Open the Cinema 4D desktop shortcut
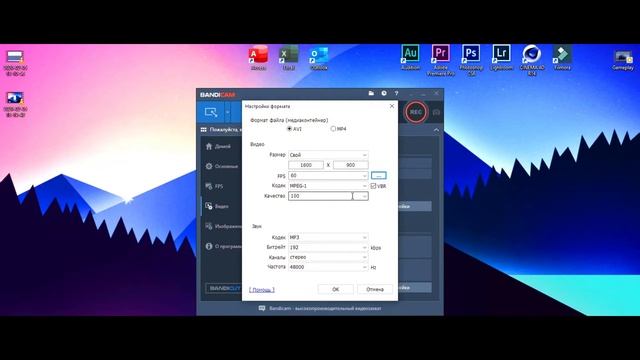640x360 pixels. [x=532, y=60]
